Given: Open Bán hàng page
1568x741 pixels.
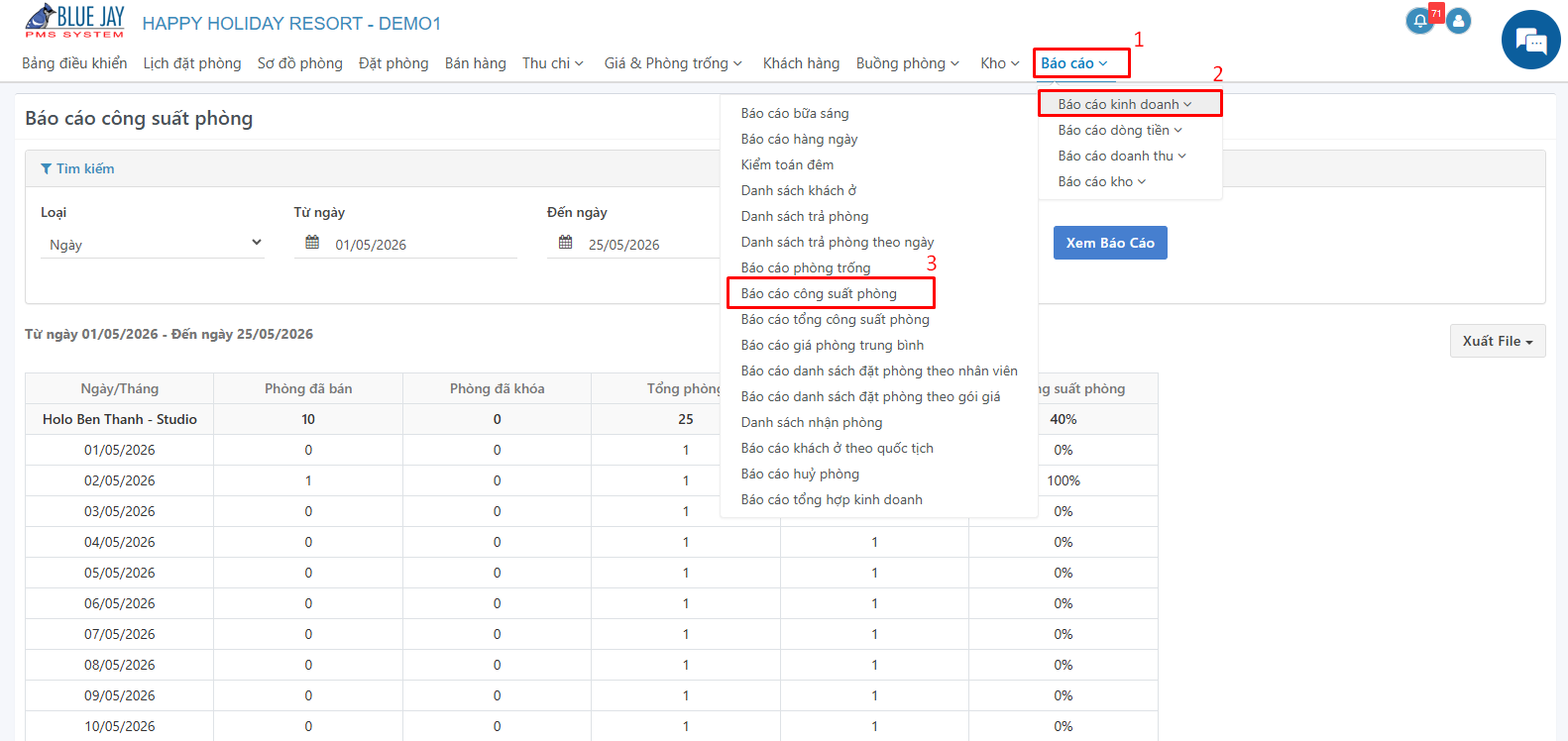Looking at the screenshot, I should tap(476, 63).
